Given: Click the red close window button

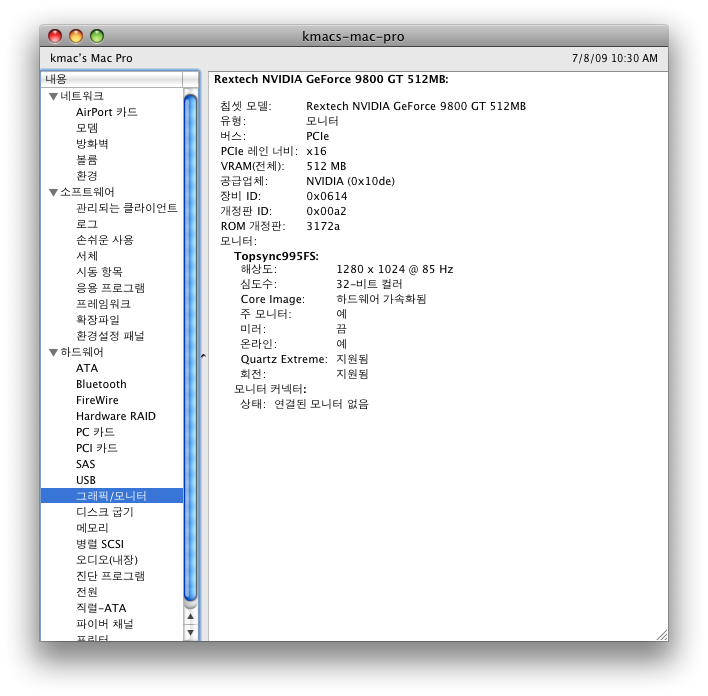Looking at the screenshot, I should click(x=55, y=36).
